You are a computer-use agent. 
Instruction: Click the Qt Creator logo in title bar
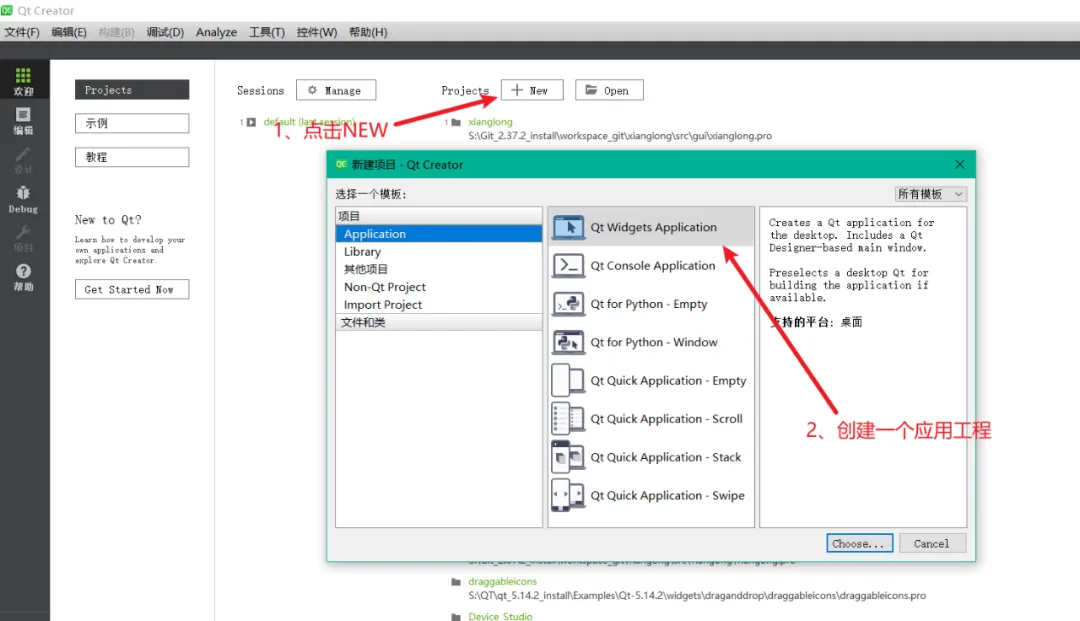click(7, 10)
